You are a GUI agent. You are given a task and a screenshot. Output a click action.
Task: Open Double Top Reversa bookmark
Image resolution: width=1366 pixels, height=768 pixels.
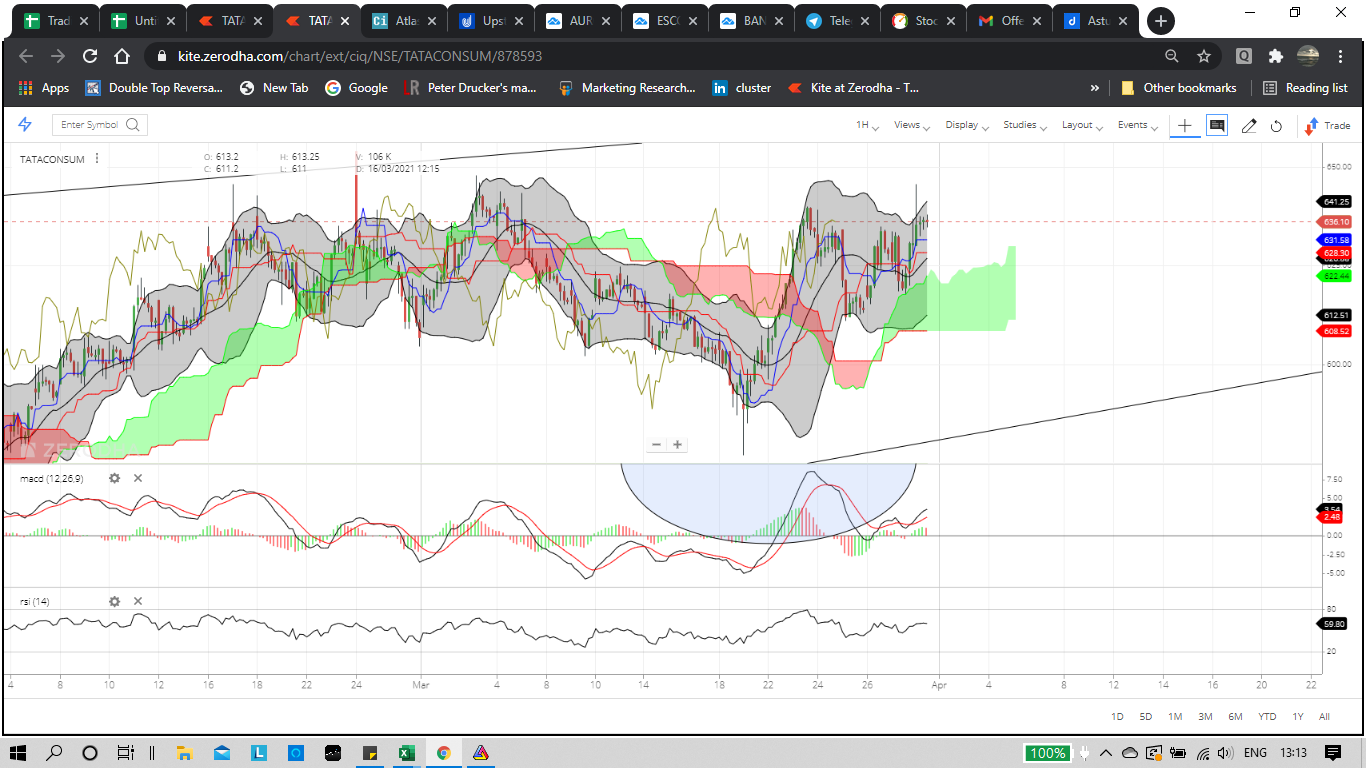[x=155, y=88]
